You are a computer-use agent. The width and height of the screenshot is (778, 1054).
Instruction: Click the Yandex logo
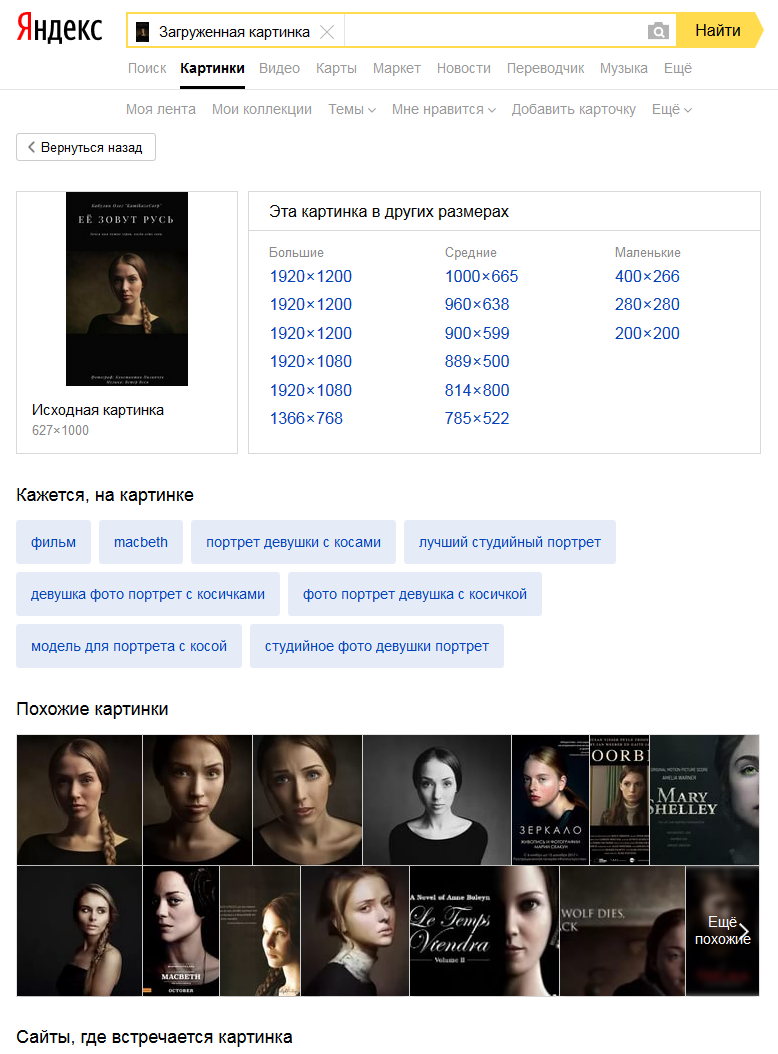(x=60, y=29)
